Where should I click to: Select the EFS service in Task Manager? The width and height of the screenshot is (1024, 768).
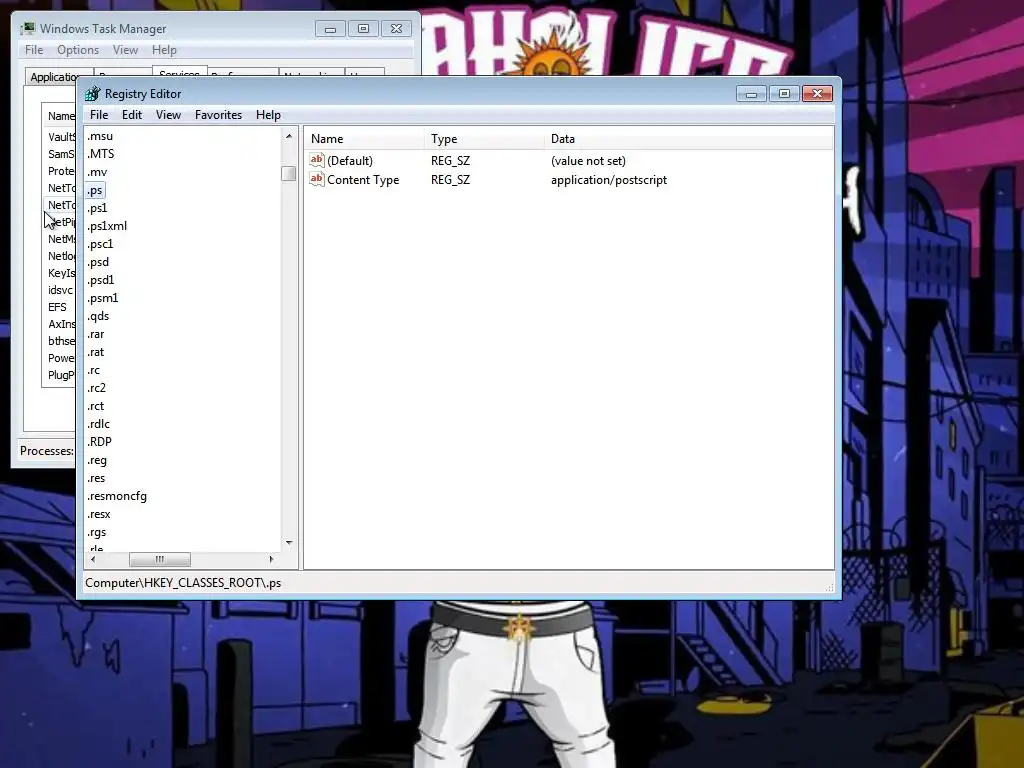57,307
